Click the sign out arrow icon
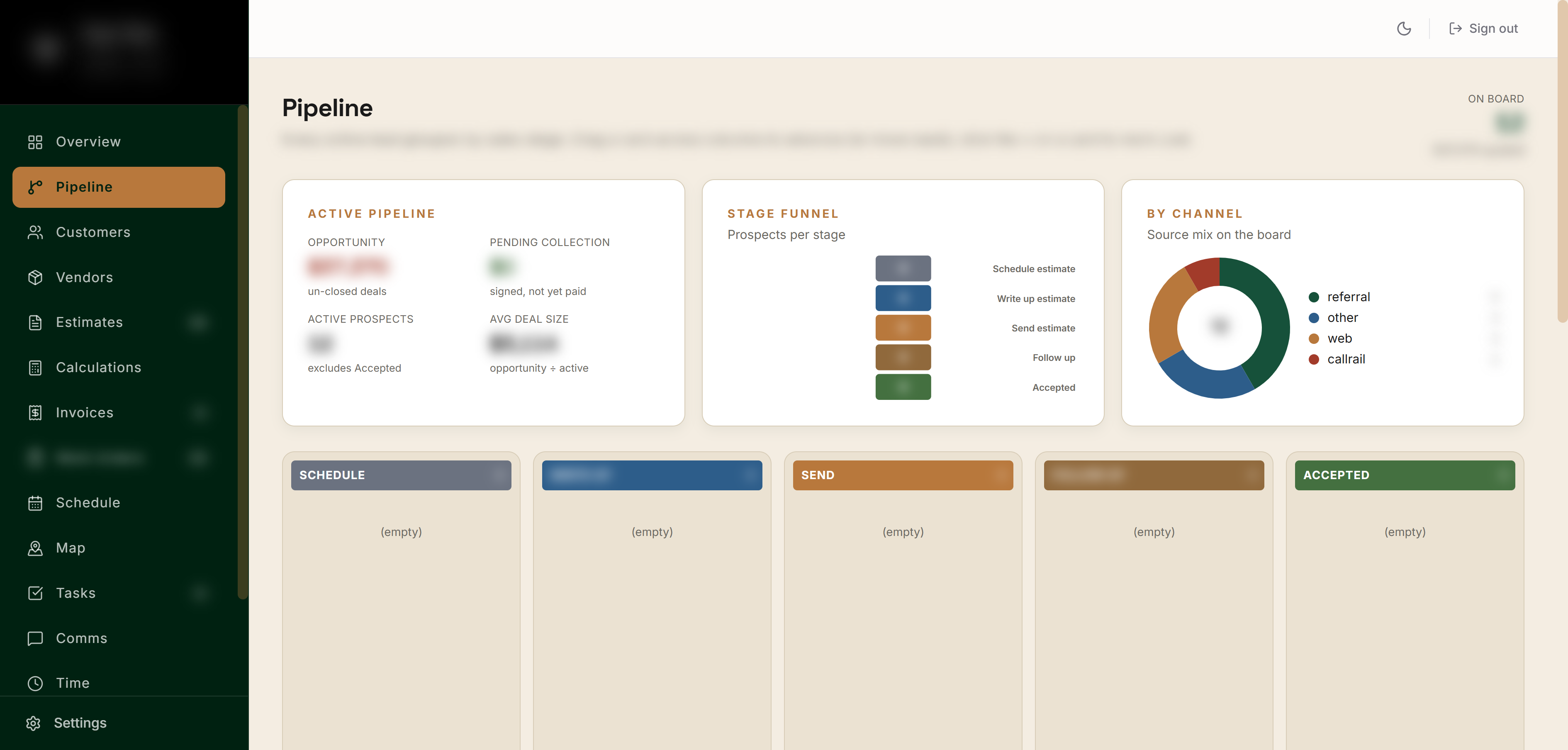The width and height of the screenshot is (1568, 750). [x=1455, y=29]
